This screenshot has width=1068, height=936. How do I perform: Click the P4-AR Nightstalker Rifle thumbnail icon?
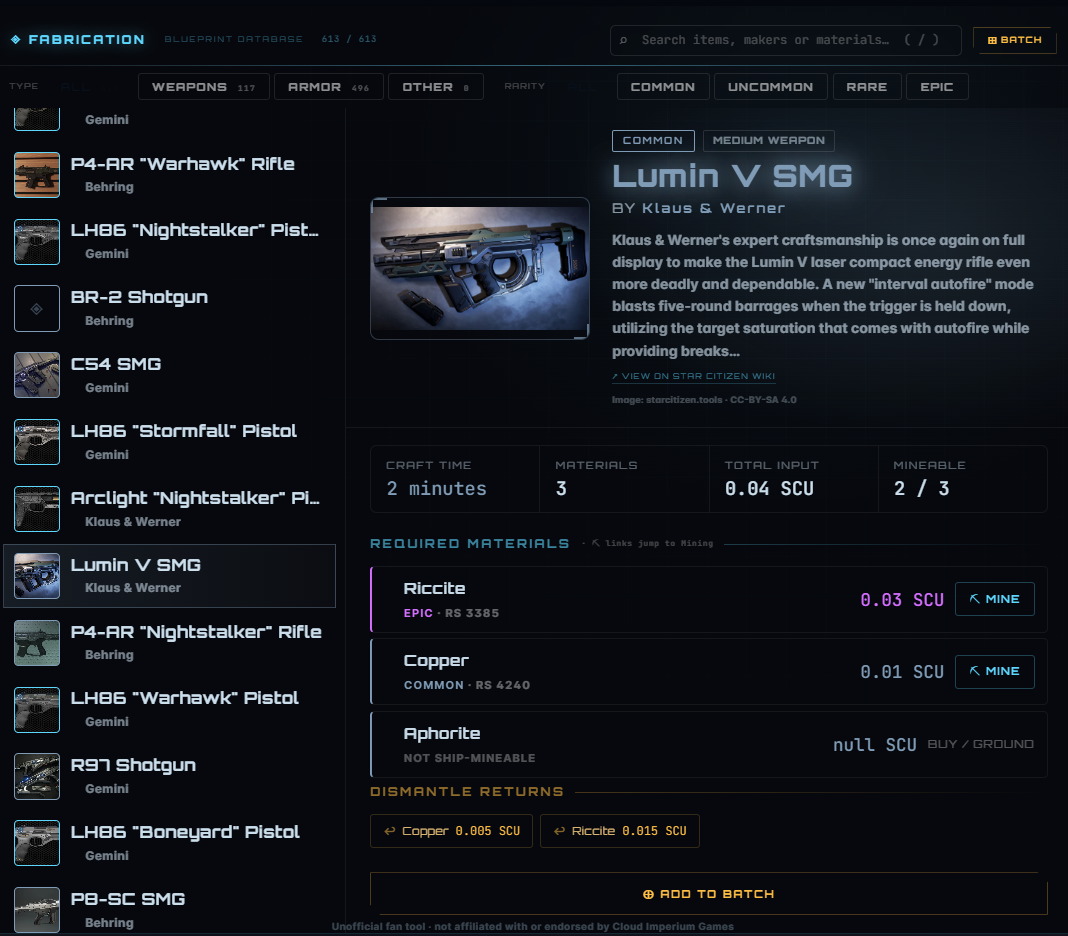(37, 642)
